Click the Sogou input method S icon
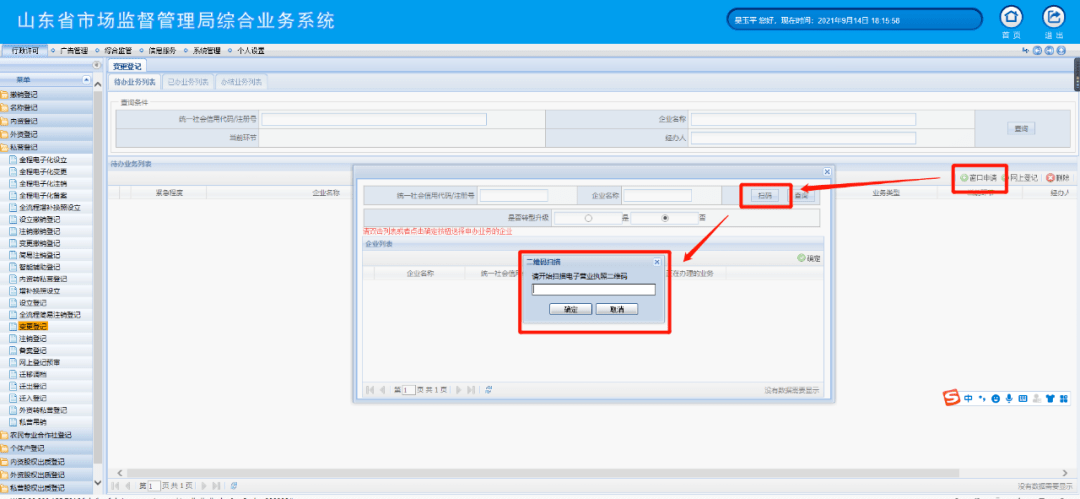The height and width of the screenshot is (499, 1080). click(952, 398)
